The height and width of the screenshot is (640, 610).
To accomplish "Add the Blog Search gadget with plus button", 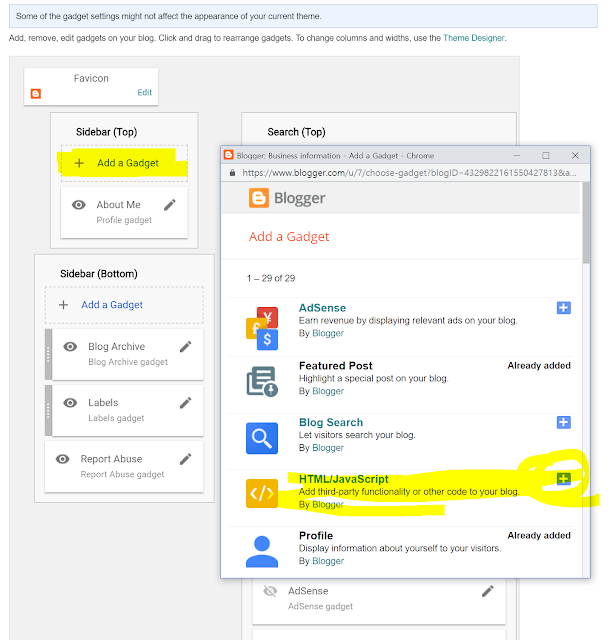I will tap(563, 422).
